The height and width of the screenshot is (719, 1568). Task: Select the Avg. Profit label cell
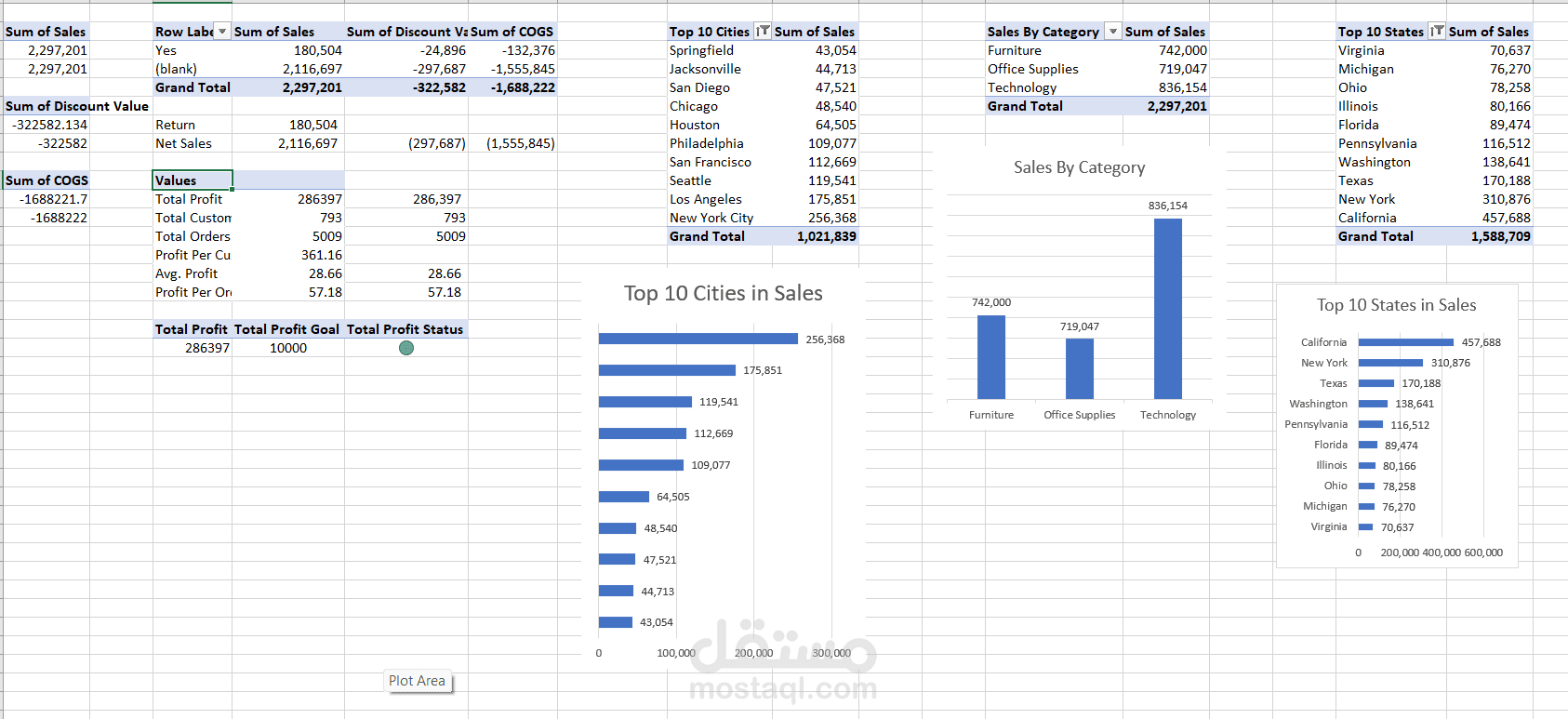tap(193, 273)
